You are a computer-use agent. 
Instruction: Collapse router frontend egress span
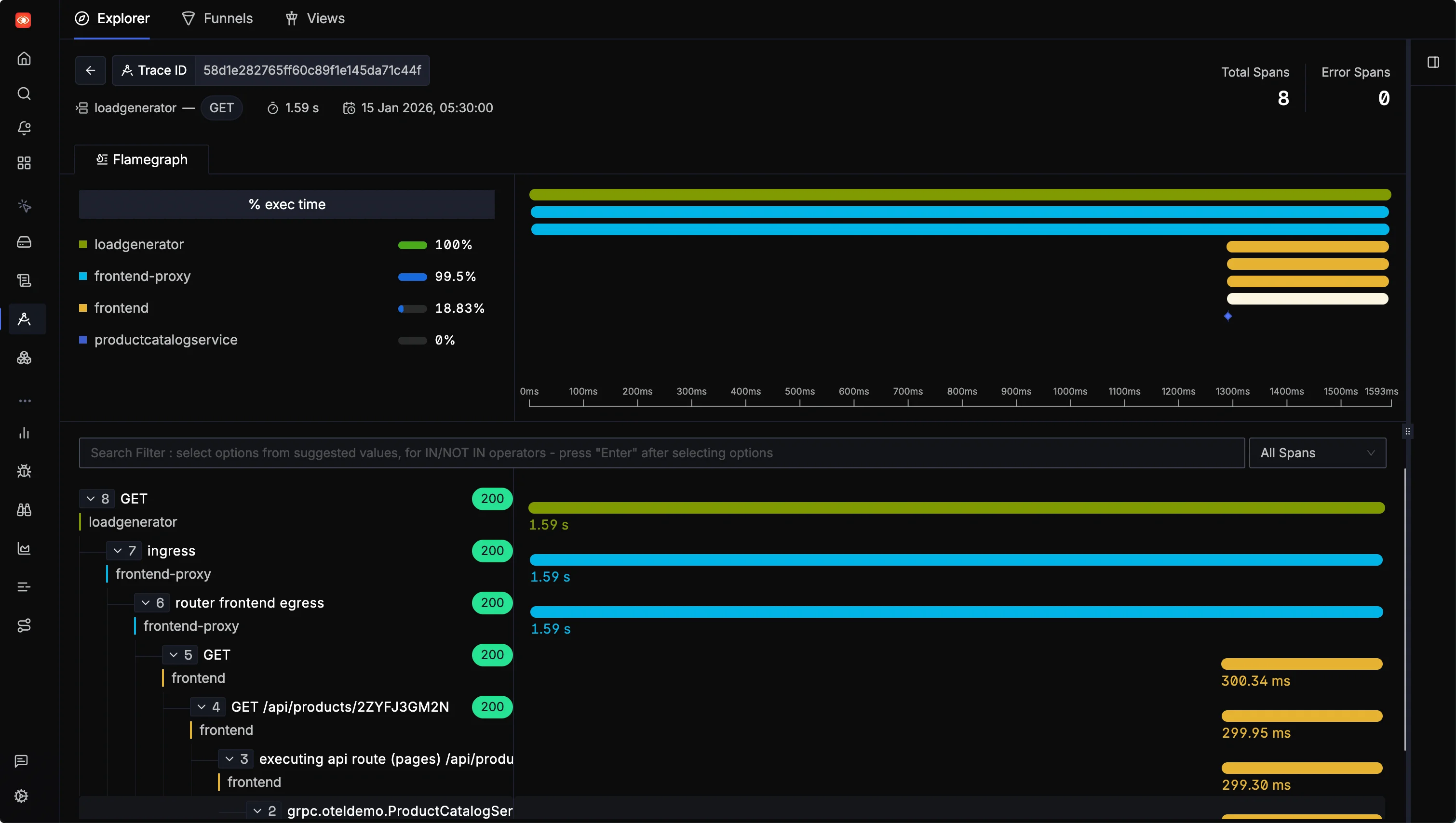click(146, 602)
